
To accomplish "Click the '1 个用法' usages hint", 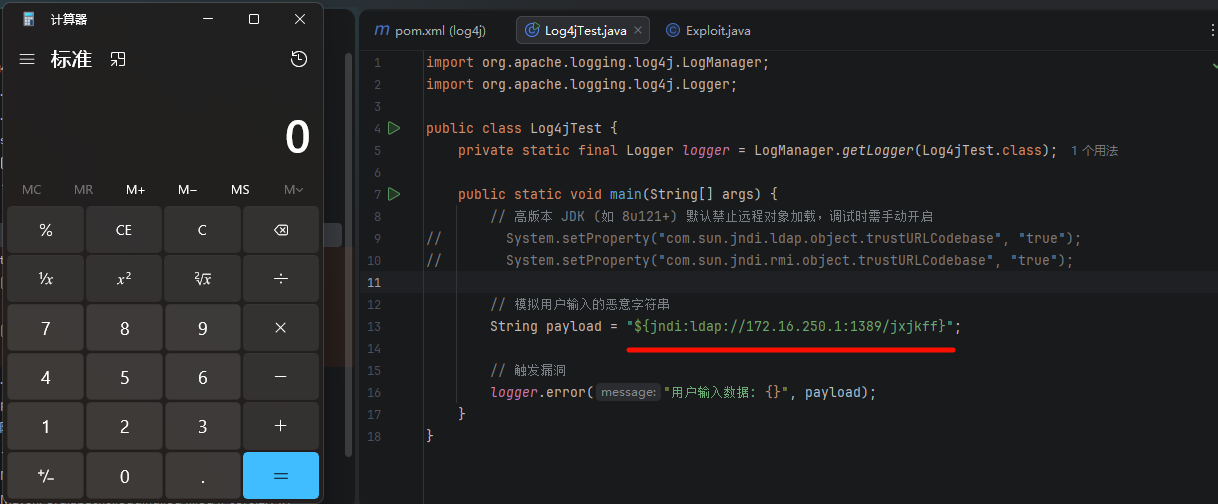I will tap(1094, 151).
